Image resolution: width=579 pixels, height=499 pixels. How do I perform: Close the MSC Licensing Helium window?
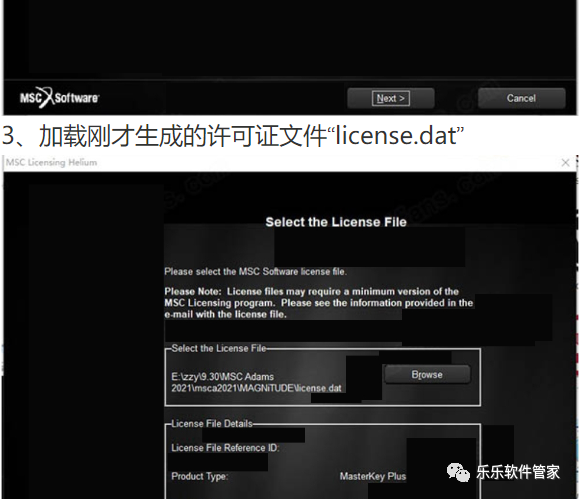point(565,163)
